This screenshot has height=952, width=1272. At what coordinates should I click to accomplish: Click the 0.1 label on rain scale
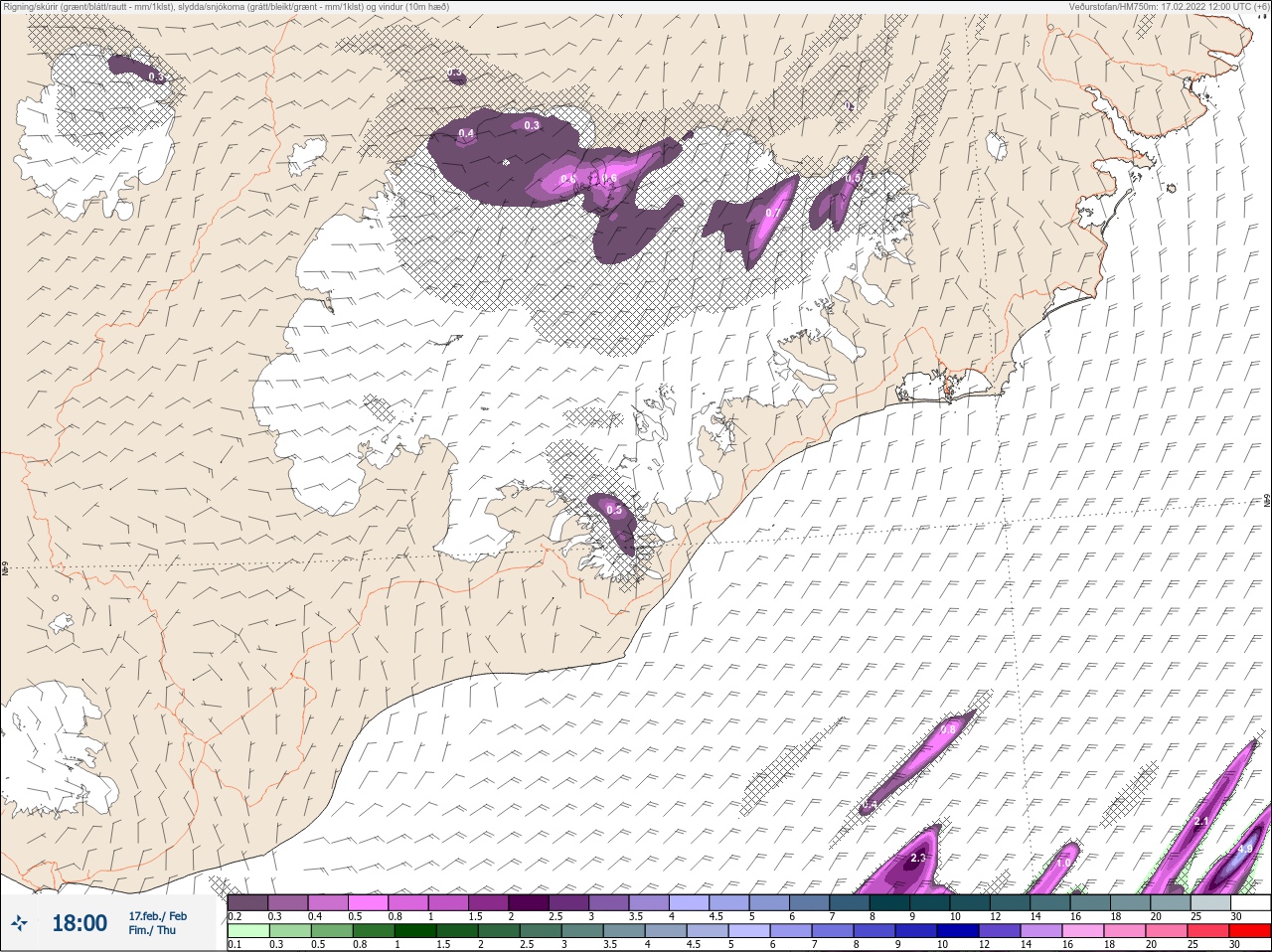[235, 944]
